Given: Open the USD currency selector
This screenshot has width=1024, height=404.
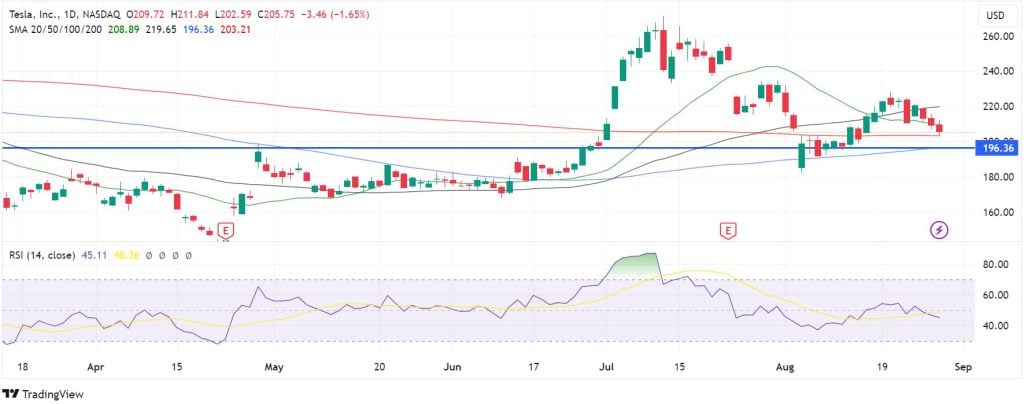Looking at the screenshot, I should 995,15.
